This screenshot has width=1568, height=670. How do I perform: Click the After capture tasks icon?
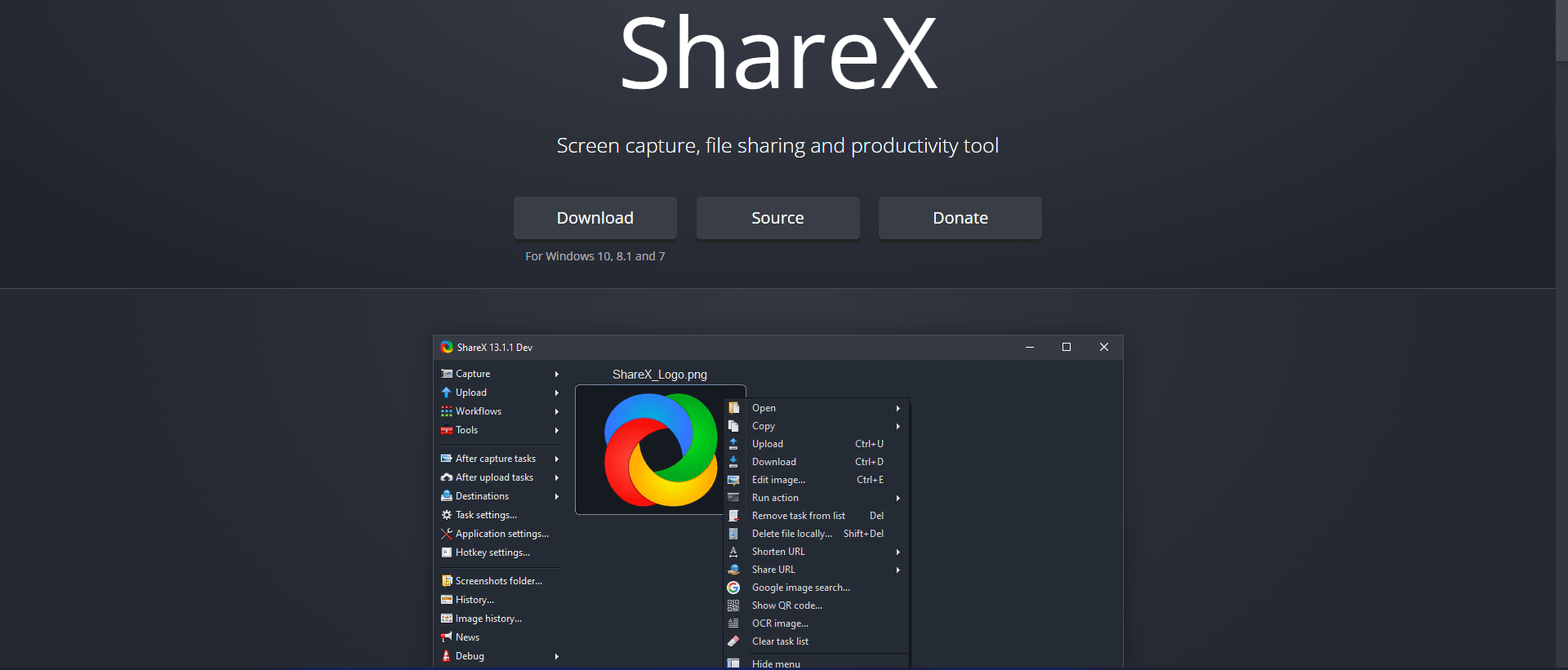[447, 459]
